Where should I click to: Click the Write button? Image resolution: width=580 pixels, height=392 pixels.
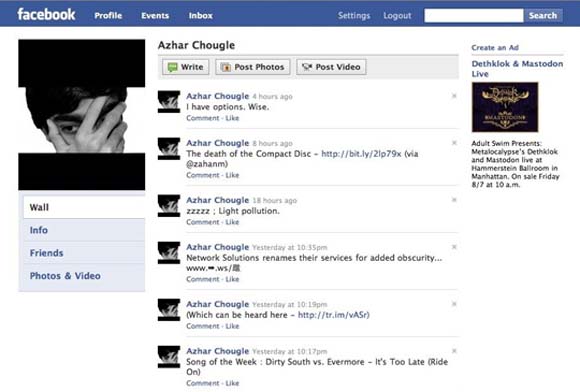click(x=186, y=67)
